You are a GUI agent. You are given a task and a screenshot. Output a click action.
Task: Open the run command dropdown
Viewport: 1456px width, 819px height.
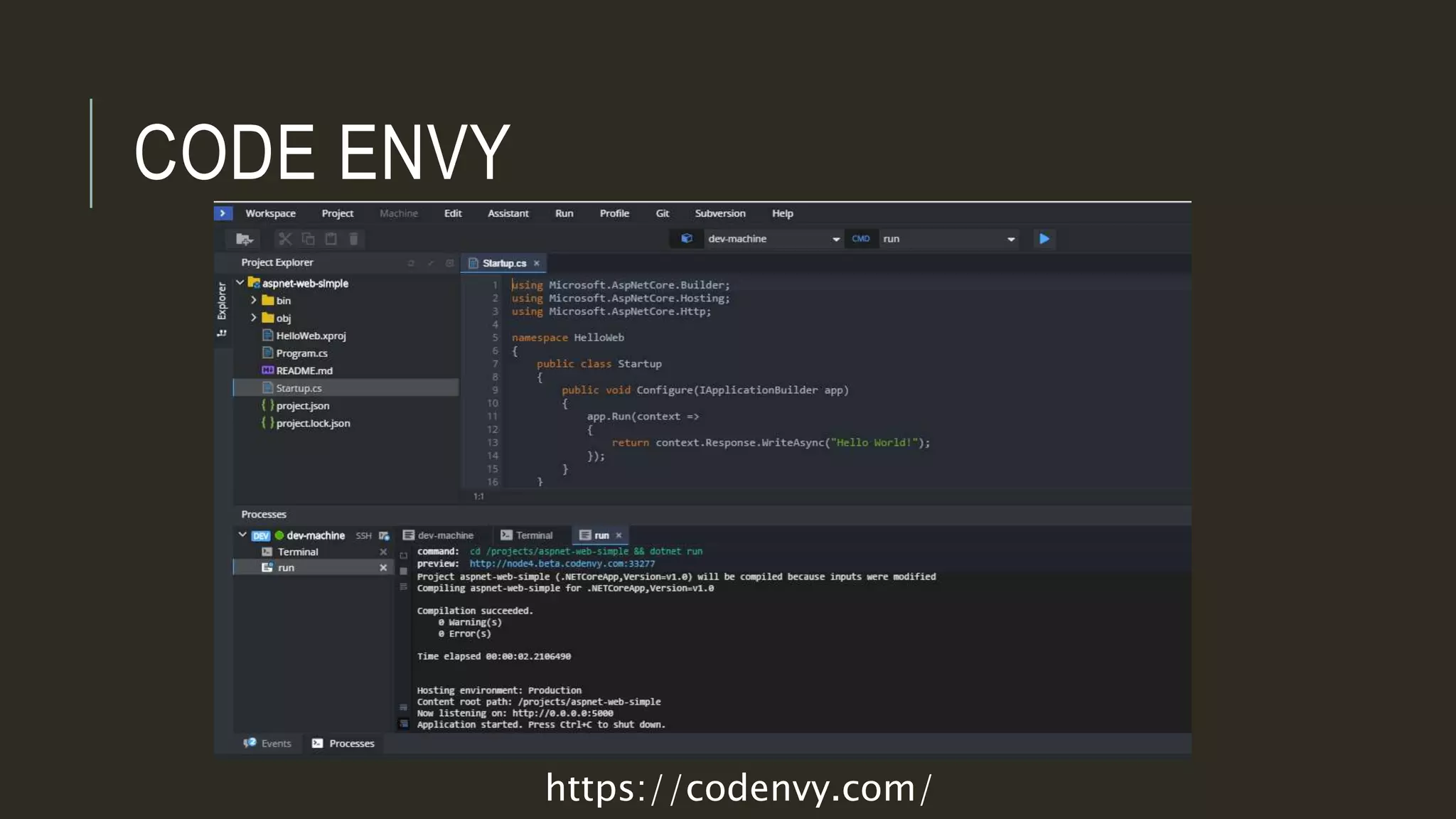coord(1011,240)
